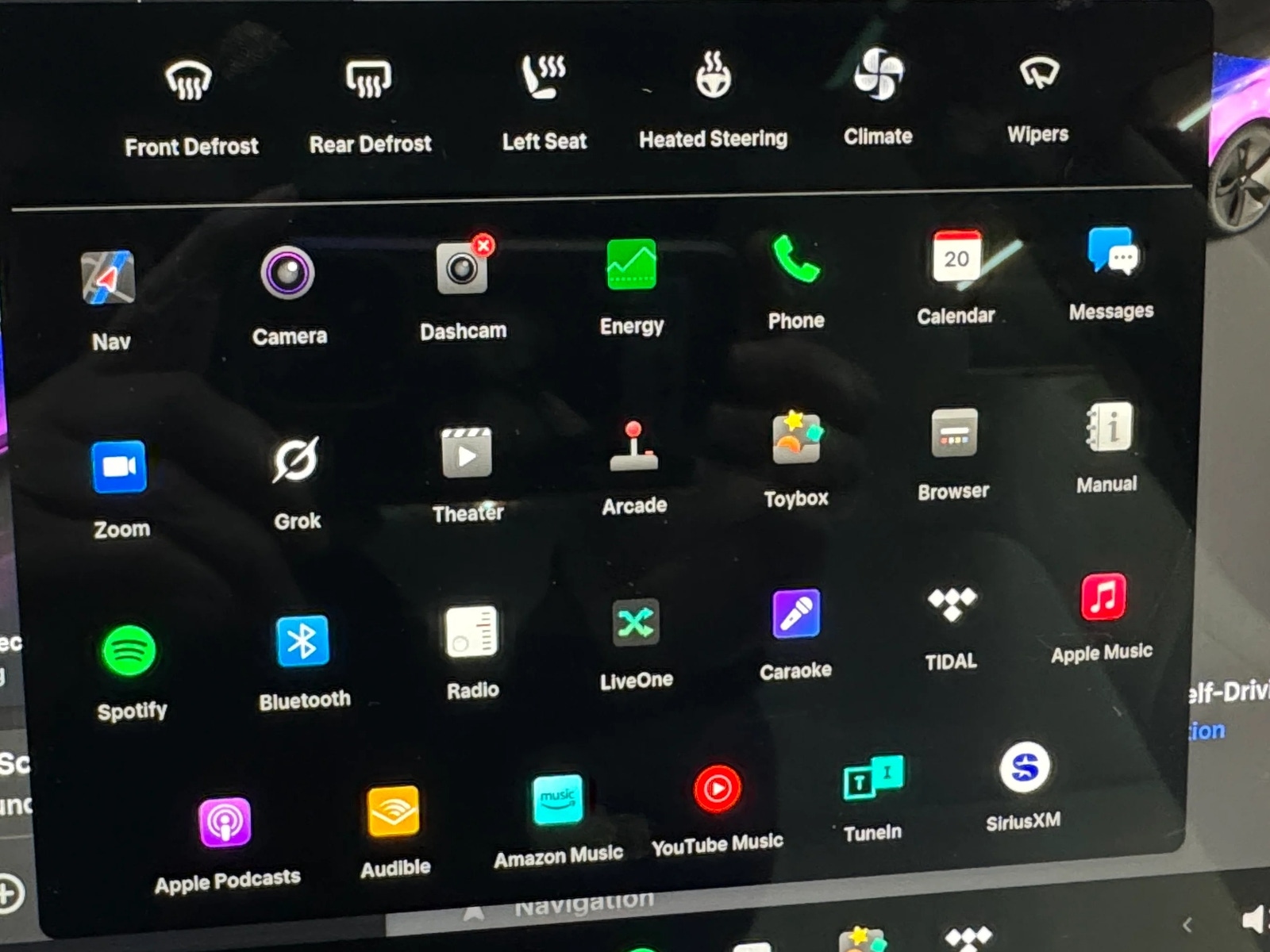This screenshot has height=952, width=1270.
Task: Toggle Front Defrost on
Action: point(189,81)
